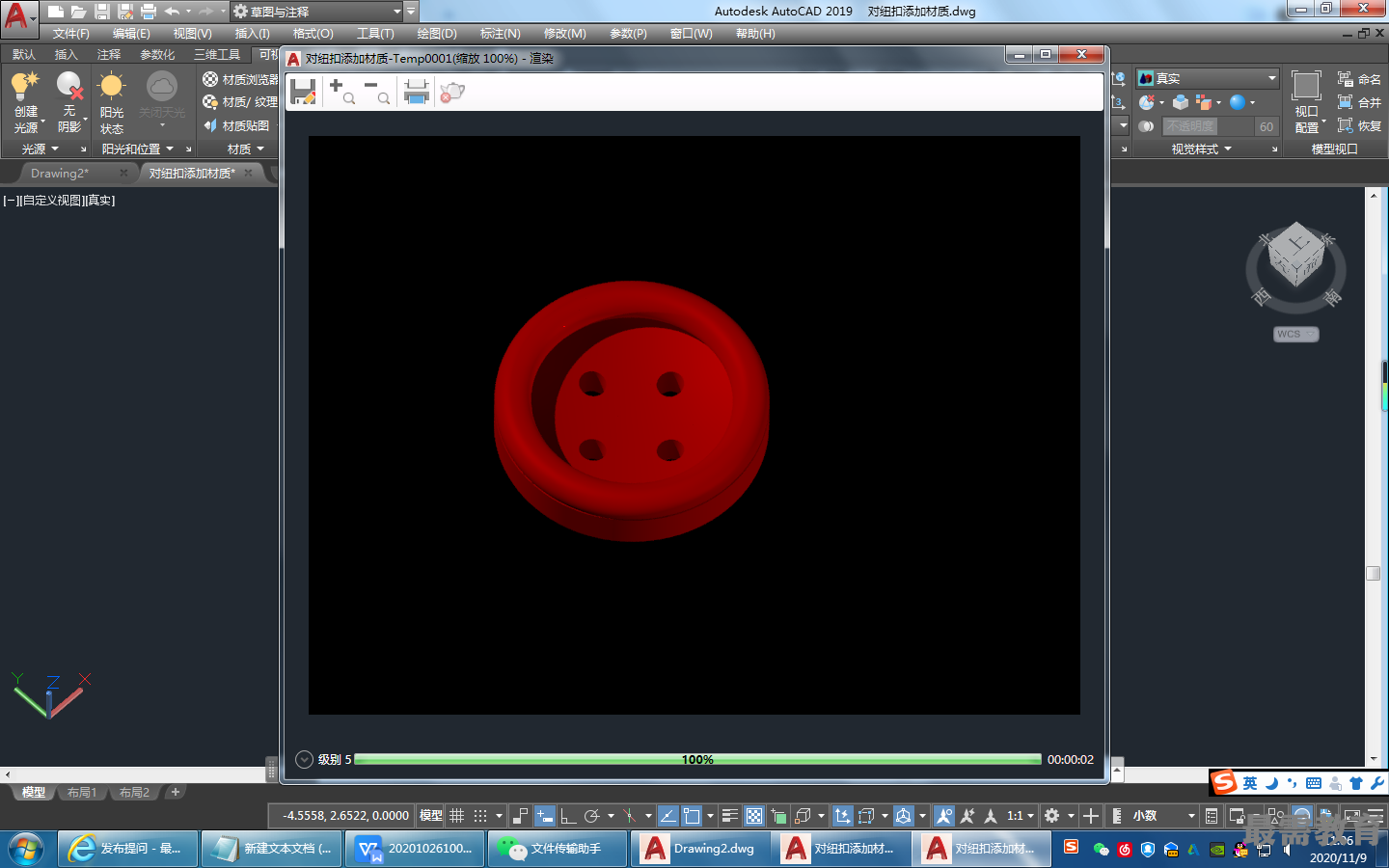Undo the last action in quick access toolbar
This screenshot has width=1389, height=868.
click(172, 12)
